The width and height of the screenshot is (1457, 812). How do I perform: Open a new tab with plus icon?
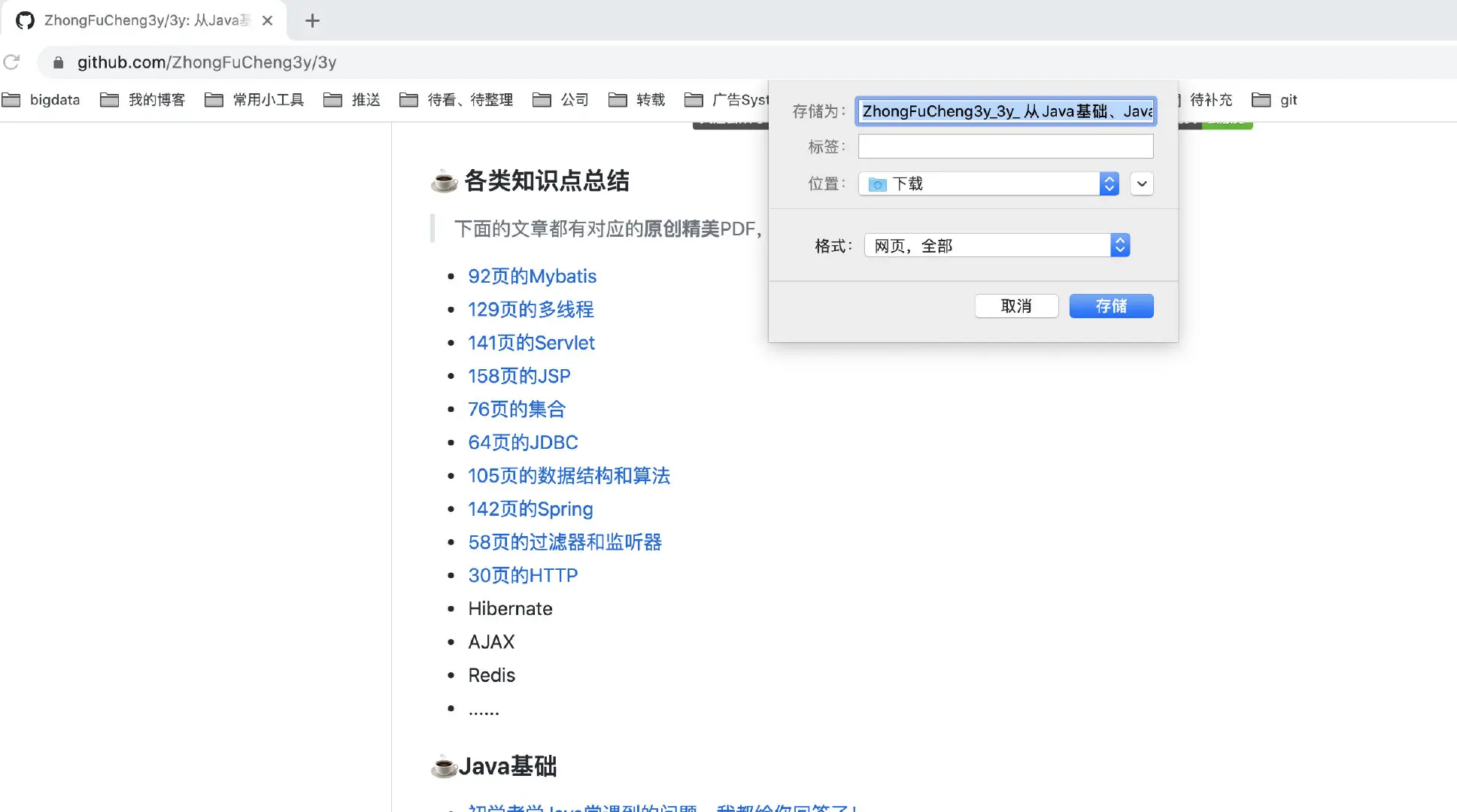[x=312, y=21]
